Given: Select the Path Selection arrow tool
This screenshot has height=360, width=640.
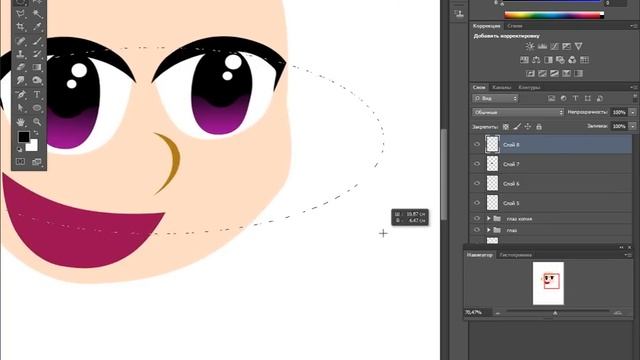Looking at the screenshot, I should [20, 108].
